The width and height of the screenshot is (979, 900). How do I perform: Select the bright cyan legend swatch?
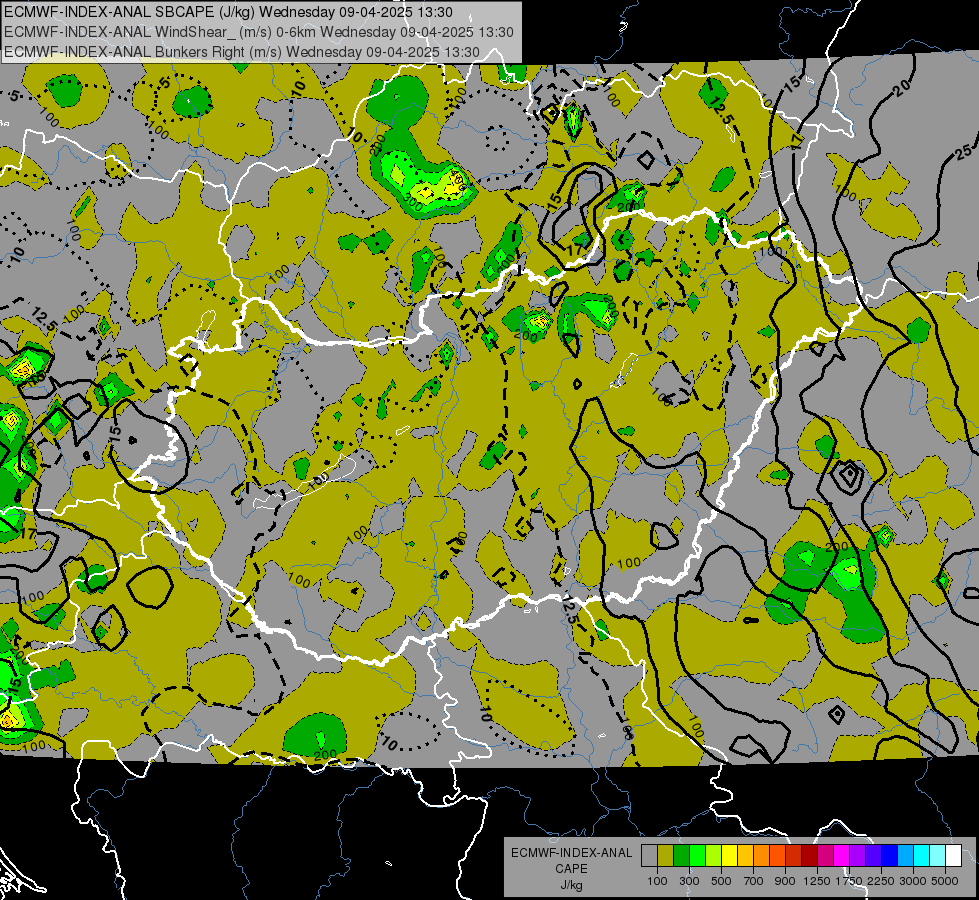click(922, 855)
